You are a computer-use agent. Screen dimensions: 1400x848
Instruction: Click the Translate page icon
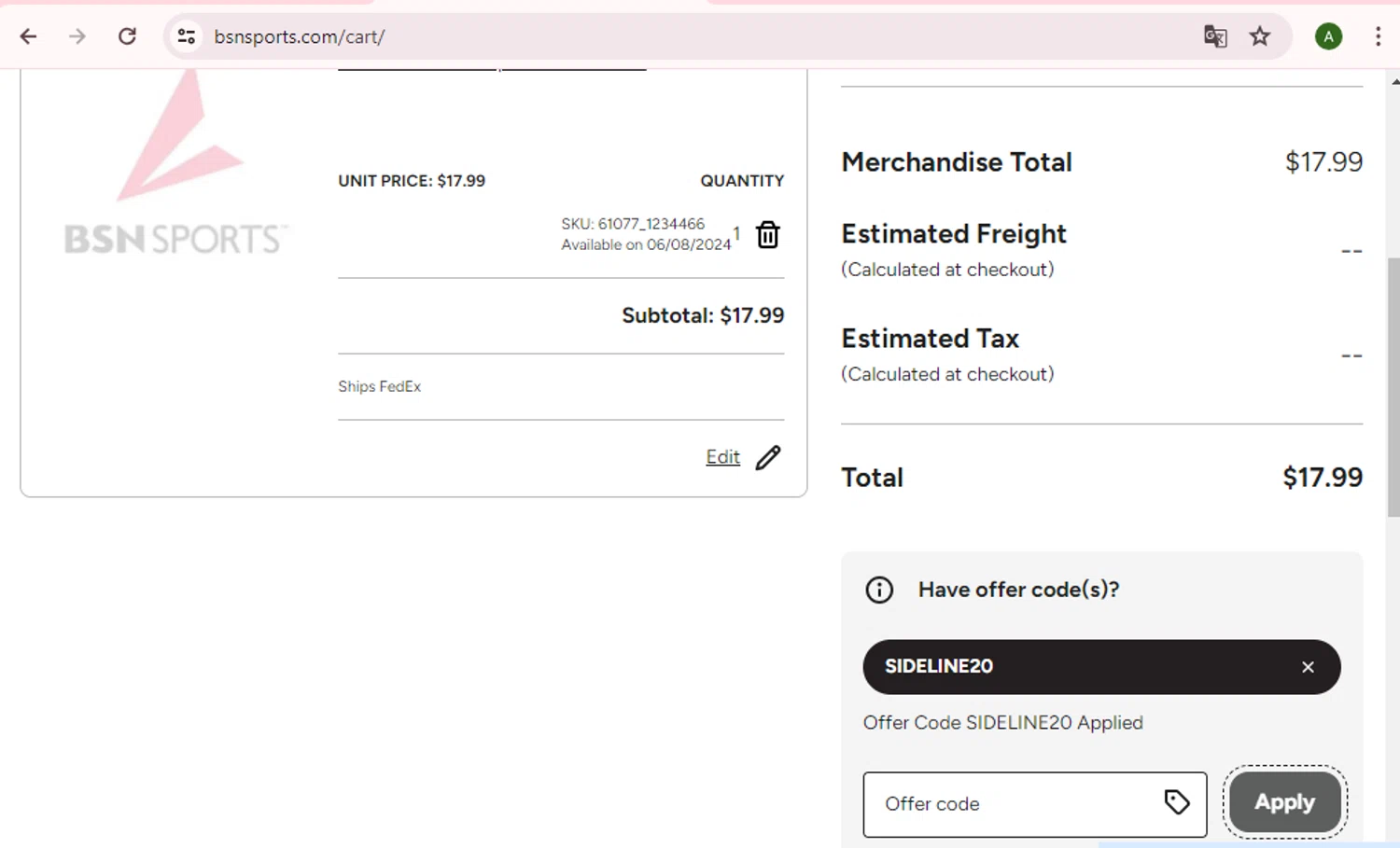tap(1214, 36)
